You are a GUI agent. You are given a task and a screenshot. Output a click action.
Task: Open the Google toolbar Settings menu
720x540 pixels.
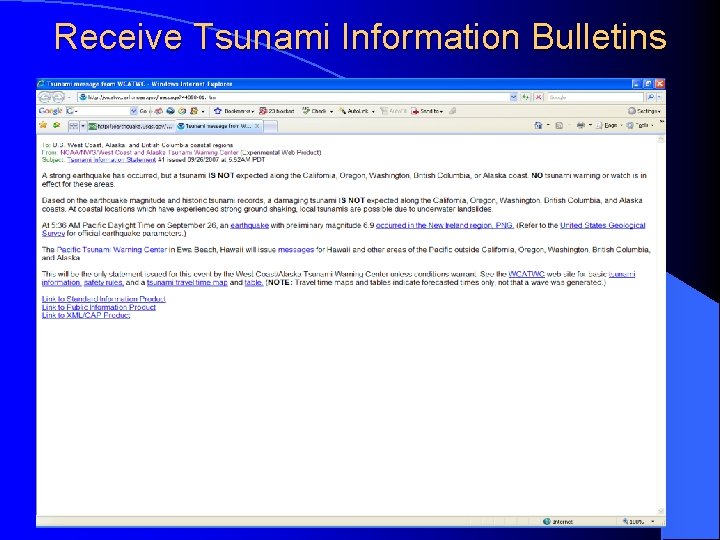644,111
